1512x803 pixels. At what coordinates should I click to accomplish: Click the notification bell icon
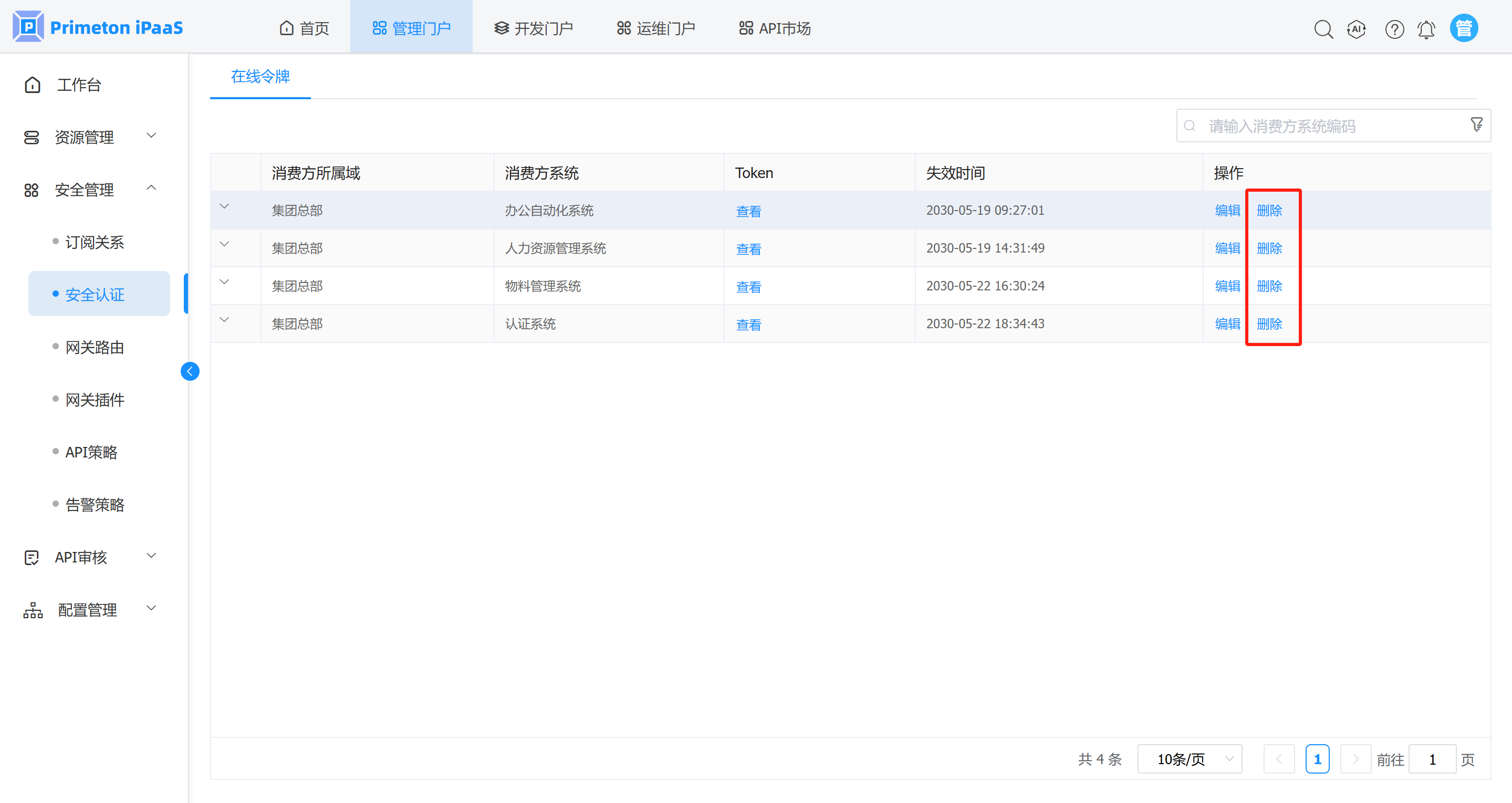(1426, 29)
